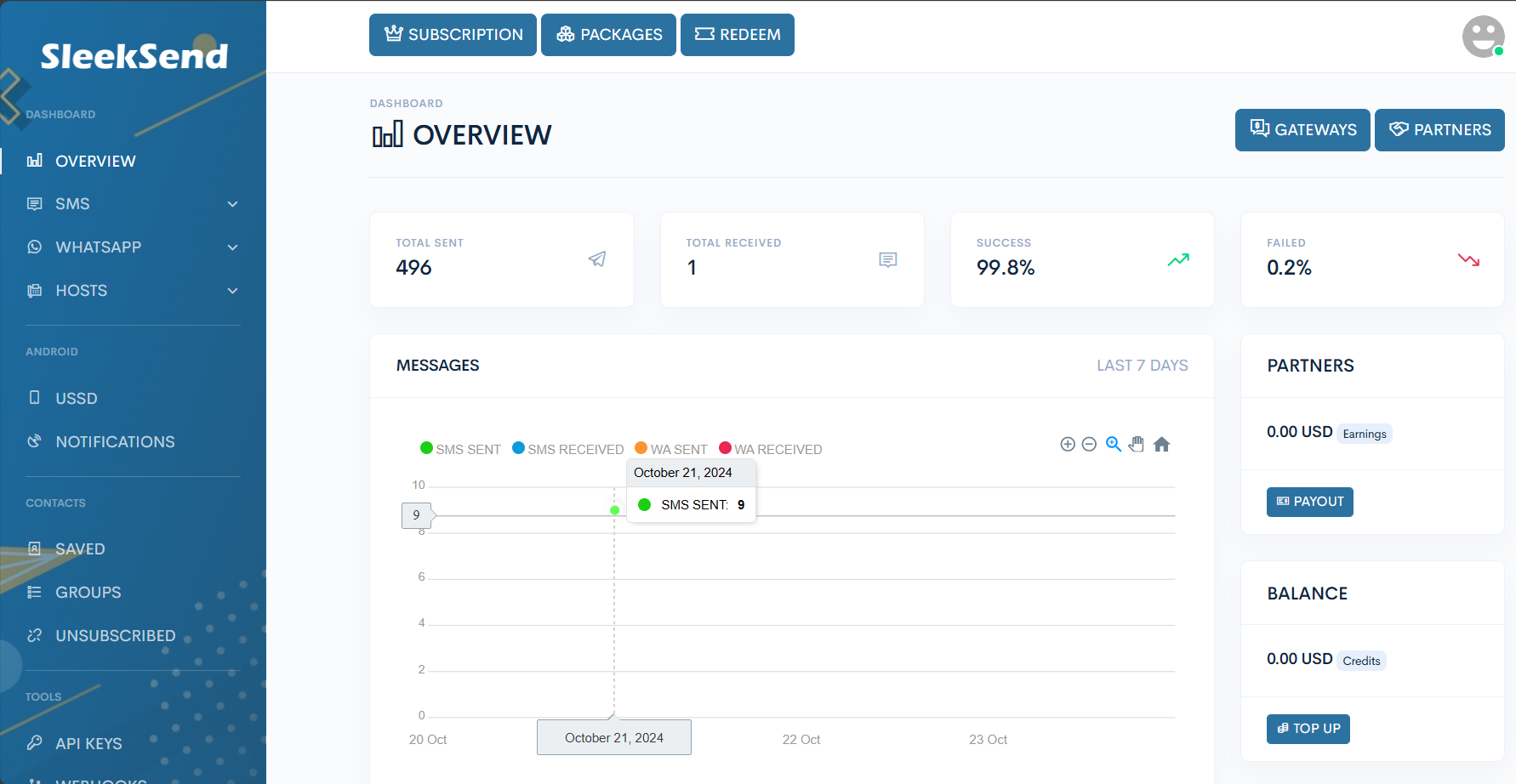
Task: Open the user avatar profile menu
Action: (x=1484, y=37)
